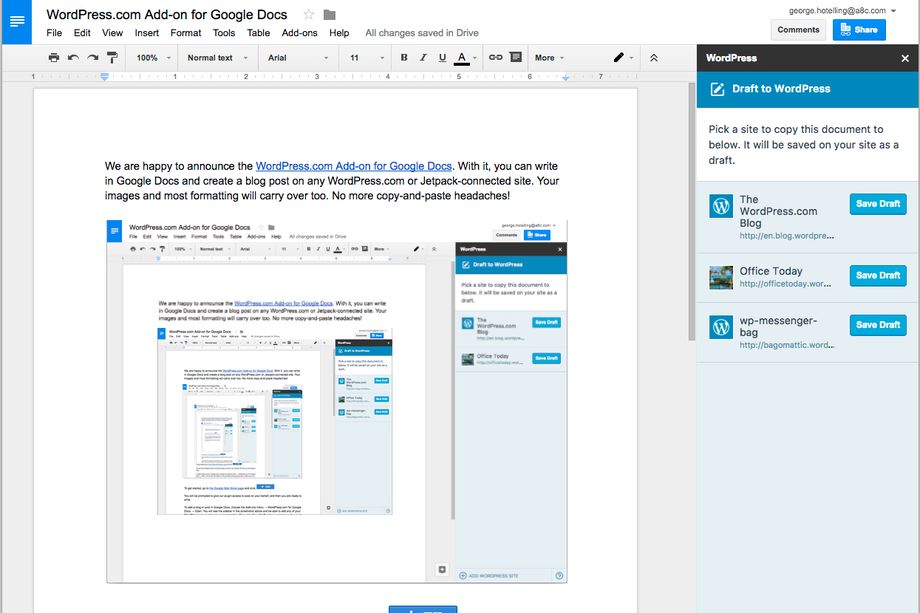The image size is (920, 613).
Task: Save draft to The WordPress.com Blog
Action: pyautogui.click(x=877, y=204)
